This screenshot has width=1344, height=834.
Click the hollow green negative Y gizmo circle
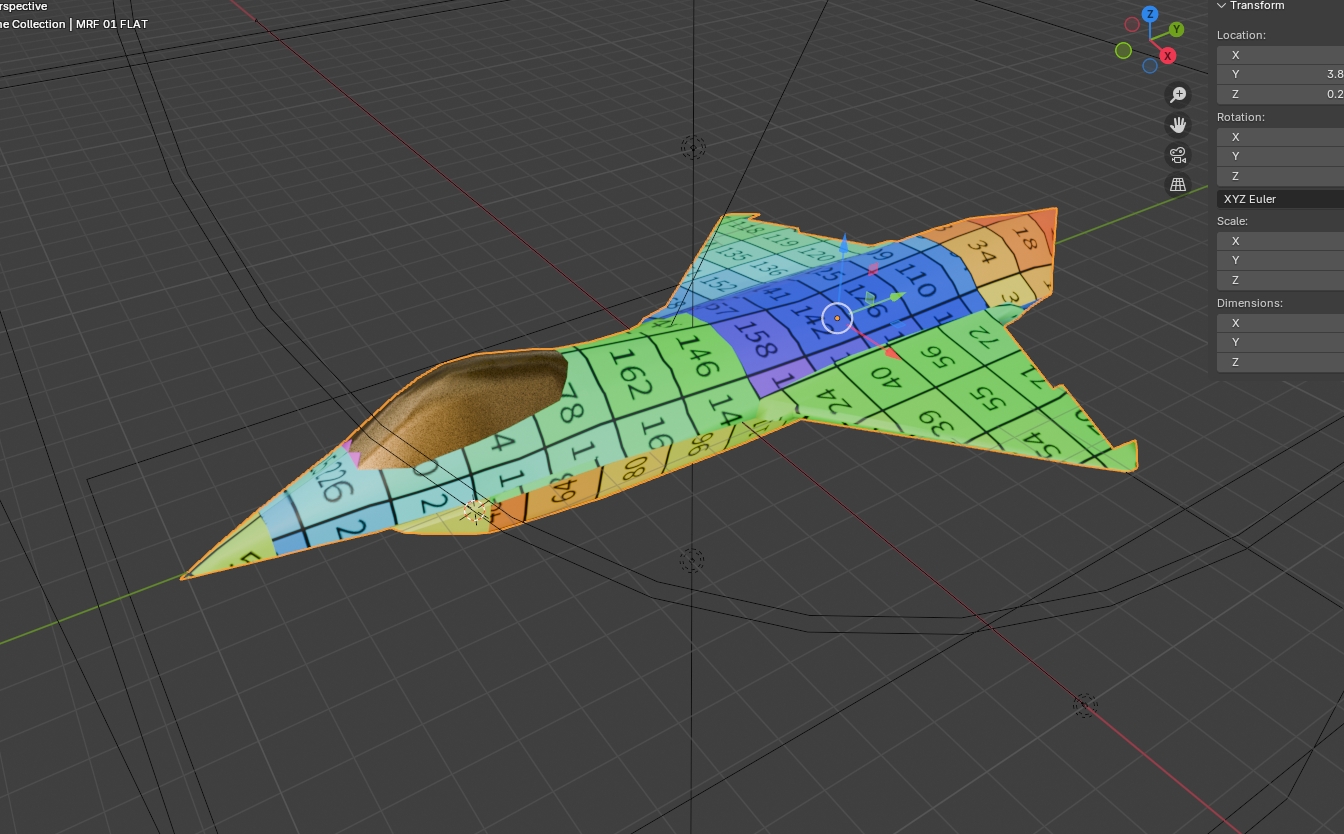coord(1123,51)
